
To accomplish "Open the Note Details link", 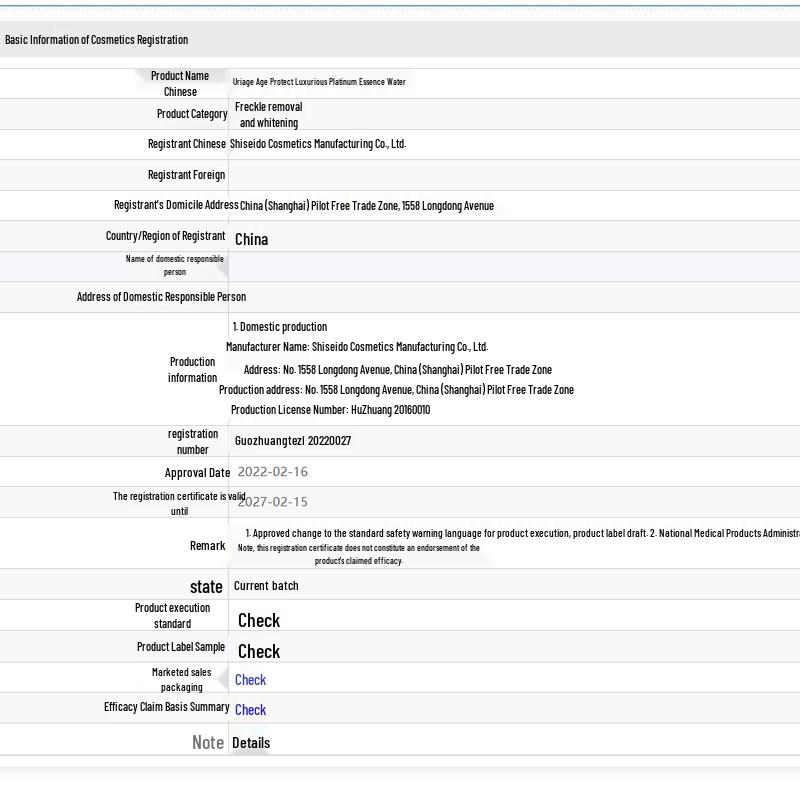I will tap(251, 743).
